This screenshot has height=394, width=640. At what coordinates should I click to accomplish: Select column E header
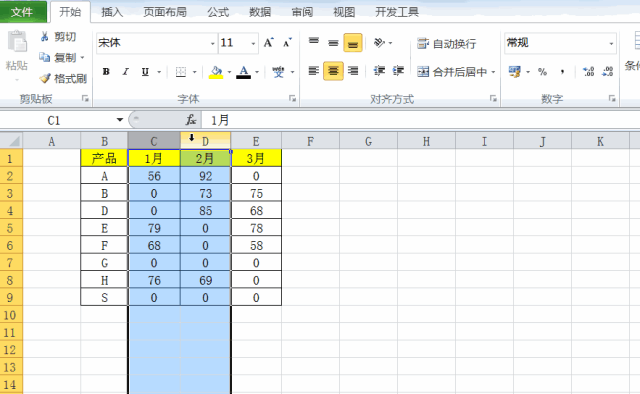[x=256, y=142]
